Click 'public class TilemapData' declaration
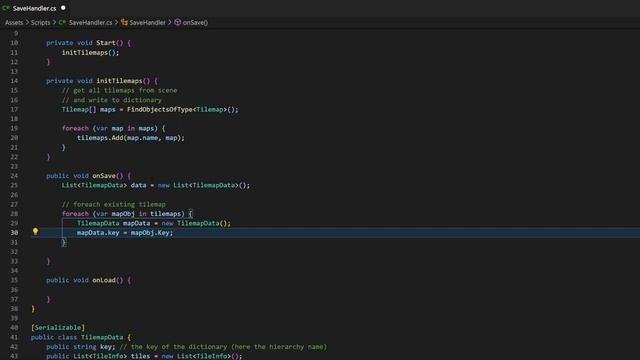The image size is (640, 360). [x=77, y=337]
